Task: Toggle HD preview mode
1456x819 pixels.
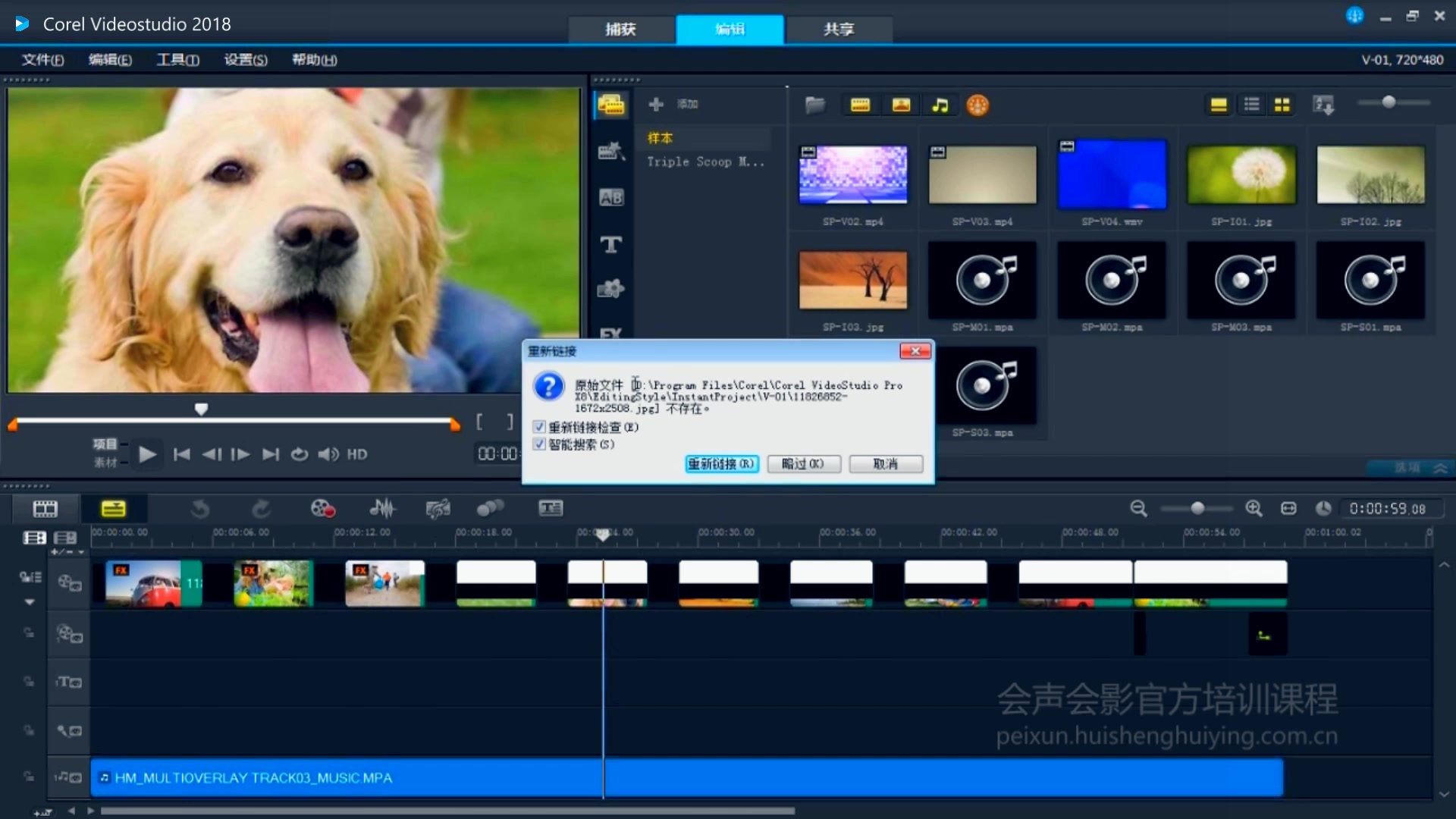Action: (357, 454)
